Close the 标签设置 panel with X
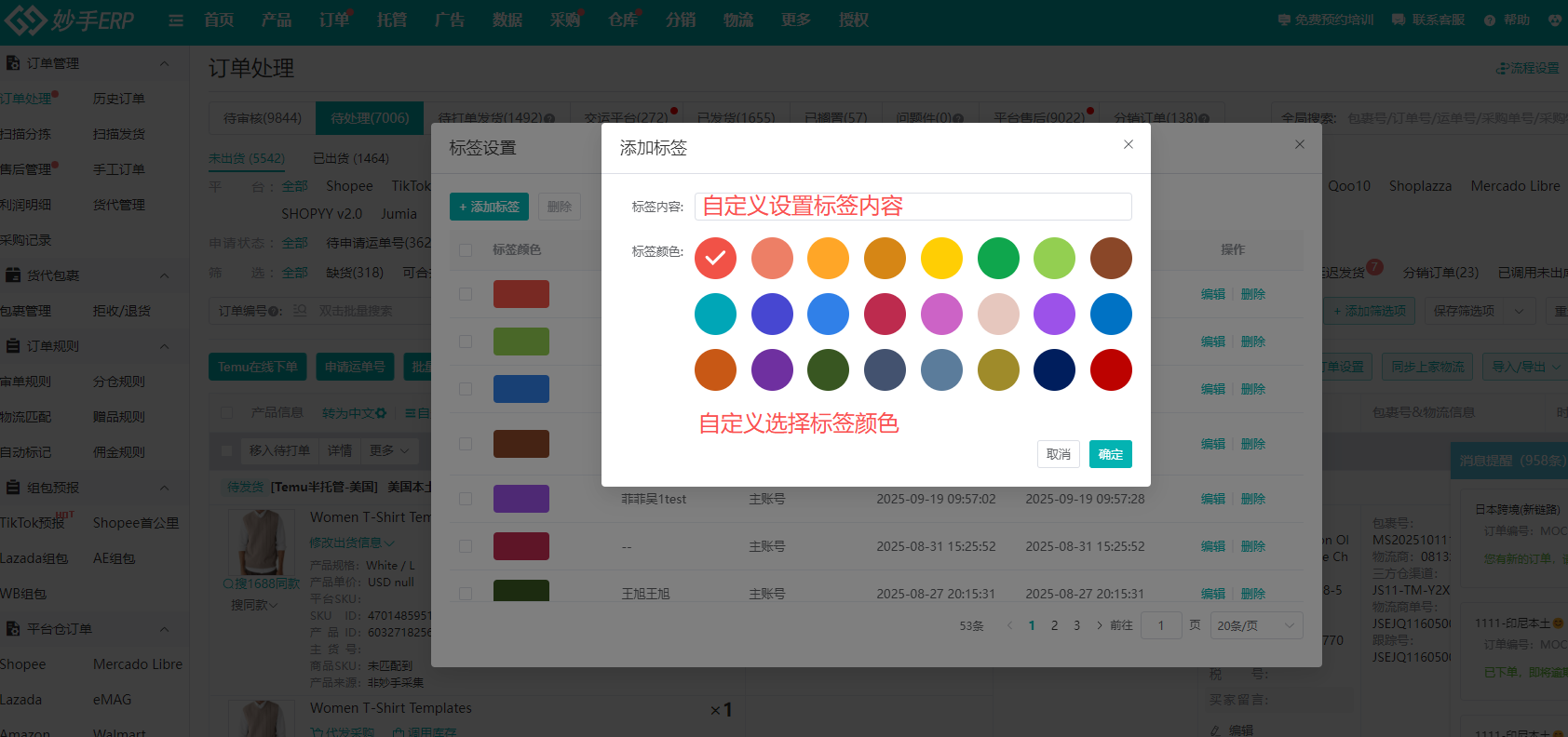Screen dimensions: 1568x737 1299,144
